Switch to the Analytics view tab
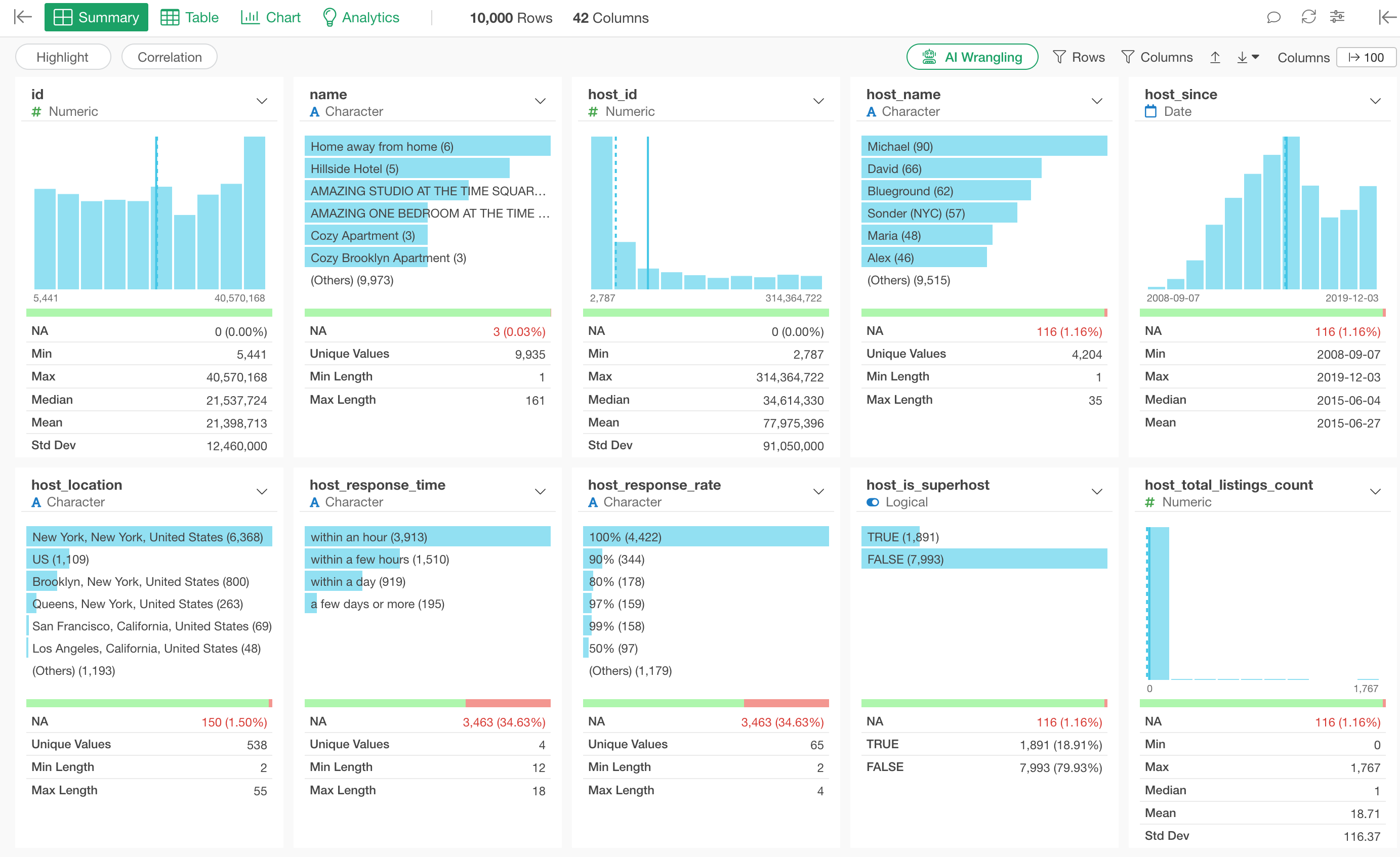This screenshot has height=857, width=1400. point(361,18)
